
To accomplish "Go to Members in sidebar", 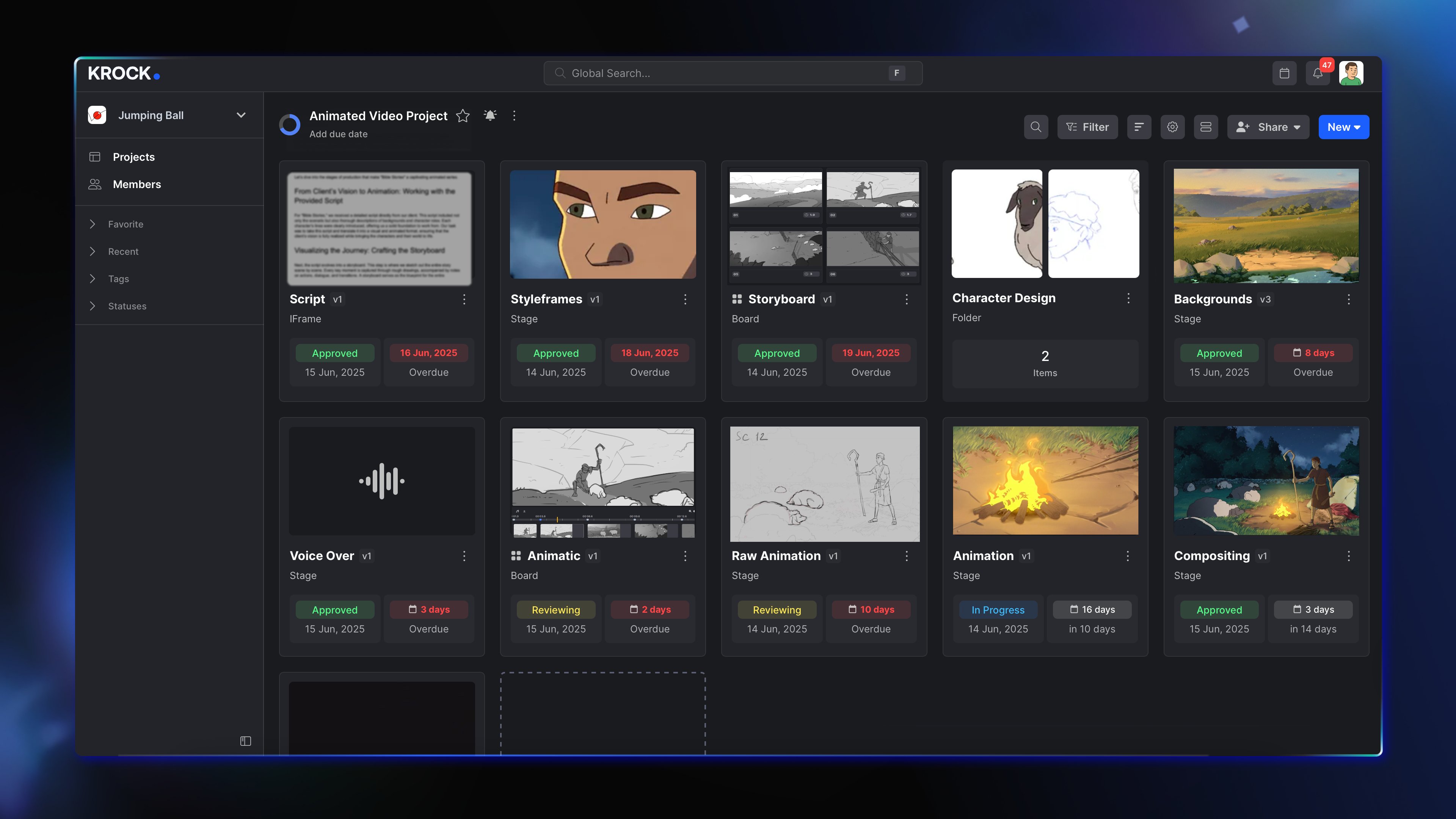I will point(137,184).
